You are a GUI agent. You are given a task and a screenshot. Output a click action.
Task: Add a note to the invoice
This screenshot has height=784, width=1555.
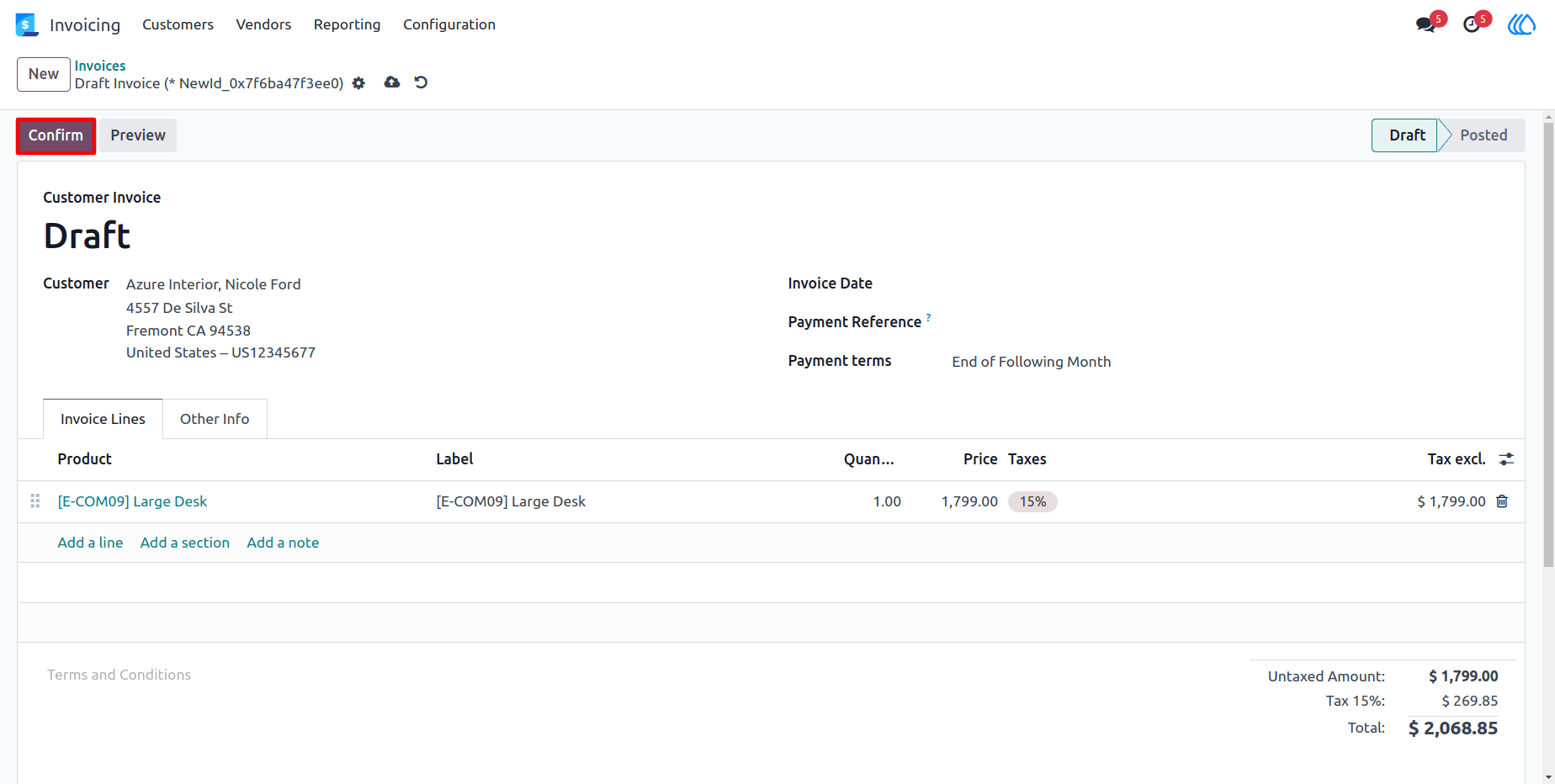283,543
